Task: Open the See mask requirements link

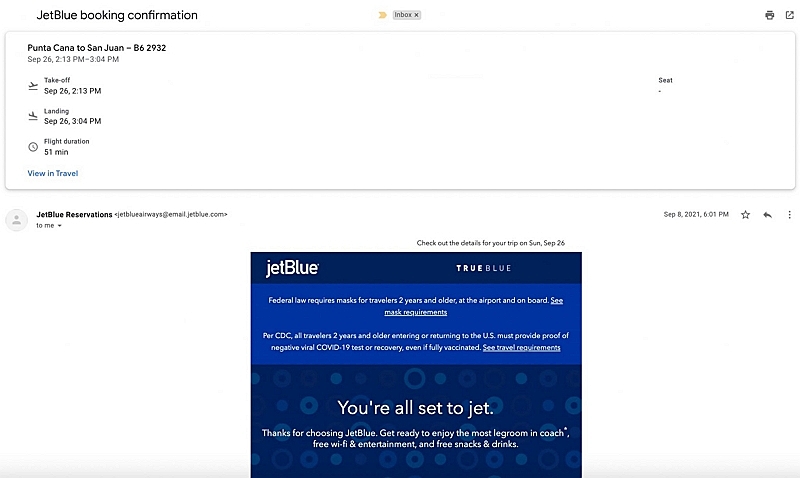Action: pos(473,306)
